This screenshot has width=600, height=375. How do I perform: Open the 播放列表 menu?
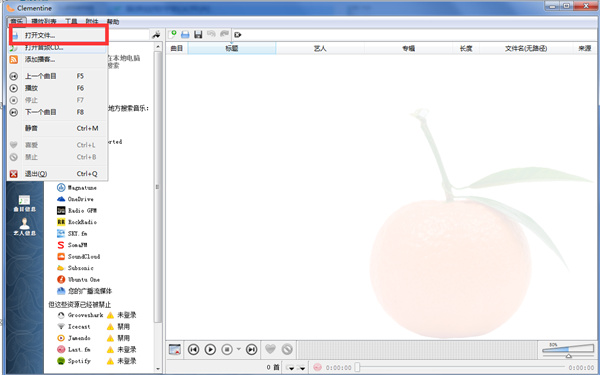(x=43, y=22)
